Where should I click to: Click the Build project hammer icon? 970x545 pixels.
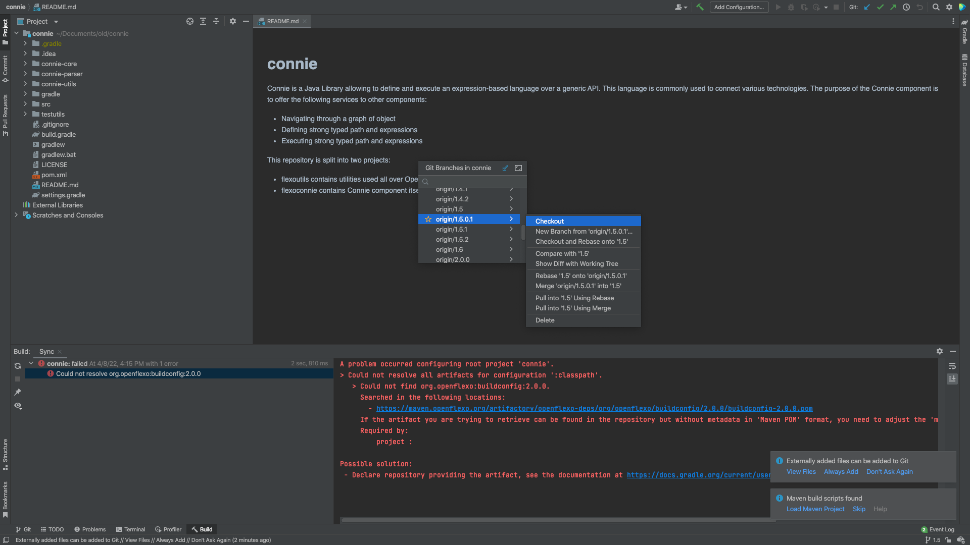(700, 7)
